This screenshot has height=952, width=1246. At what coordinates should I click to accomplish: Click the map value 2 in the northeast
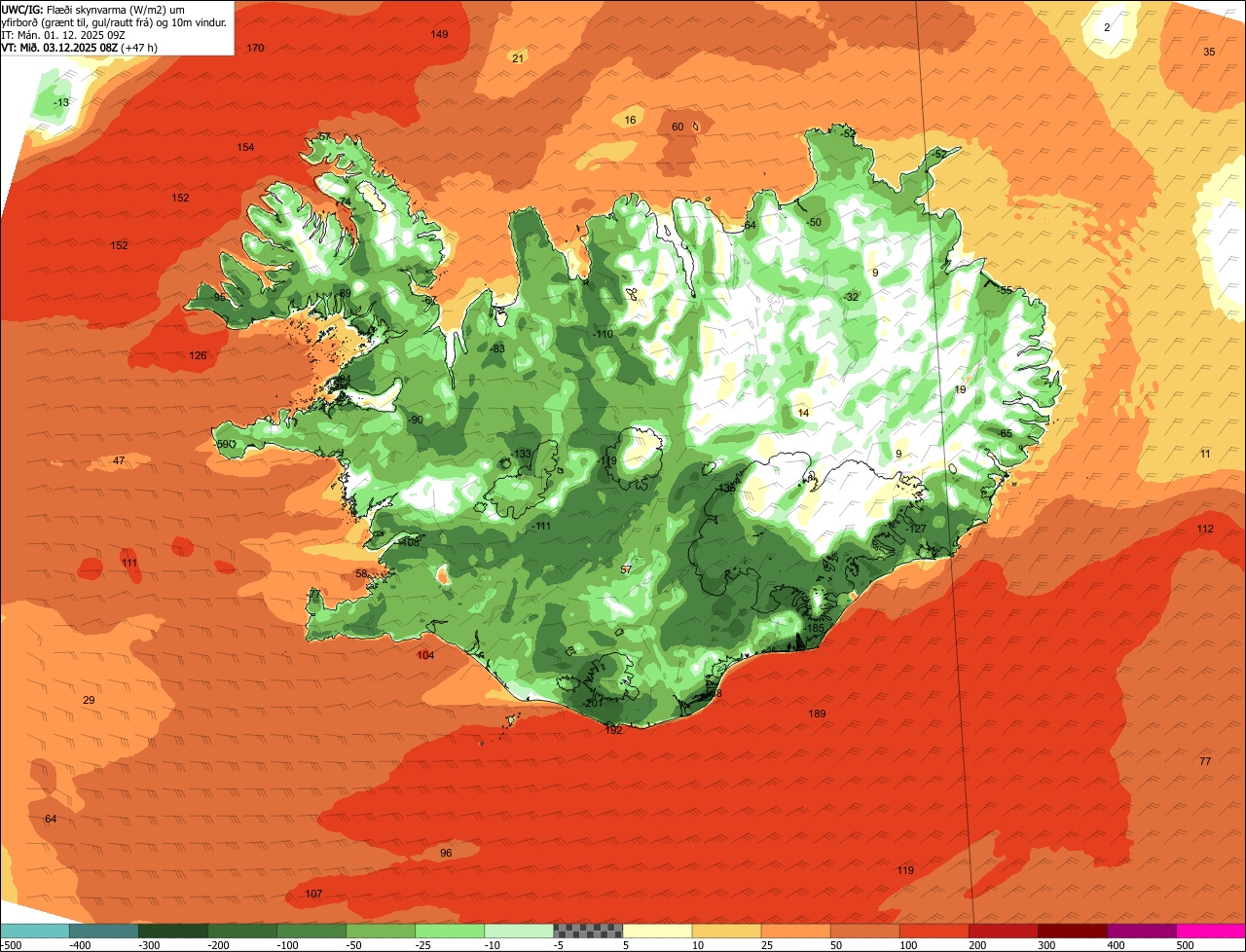coord(1107,27)
